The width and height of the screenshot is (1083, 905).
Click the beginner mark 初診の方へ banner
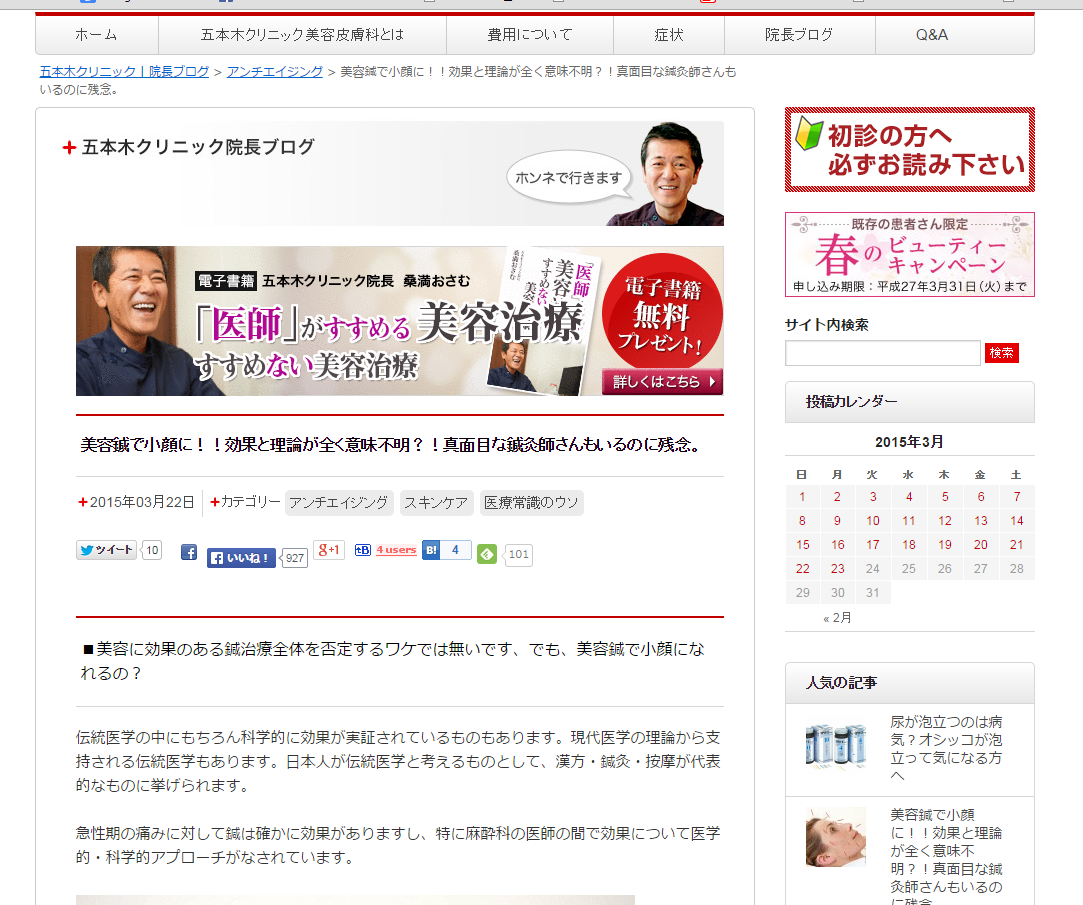(x=909, y=150)
